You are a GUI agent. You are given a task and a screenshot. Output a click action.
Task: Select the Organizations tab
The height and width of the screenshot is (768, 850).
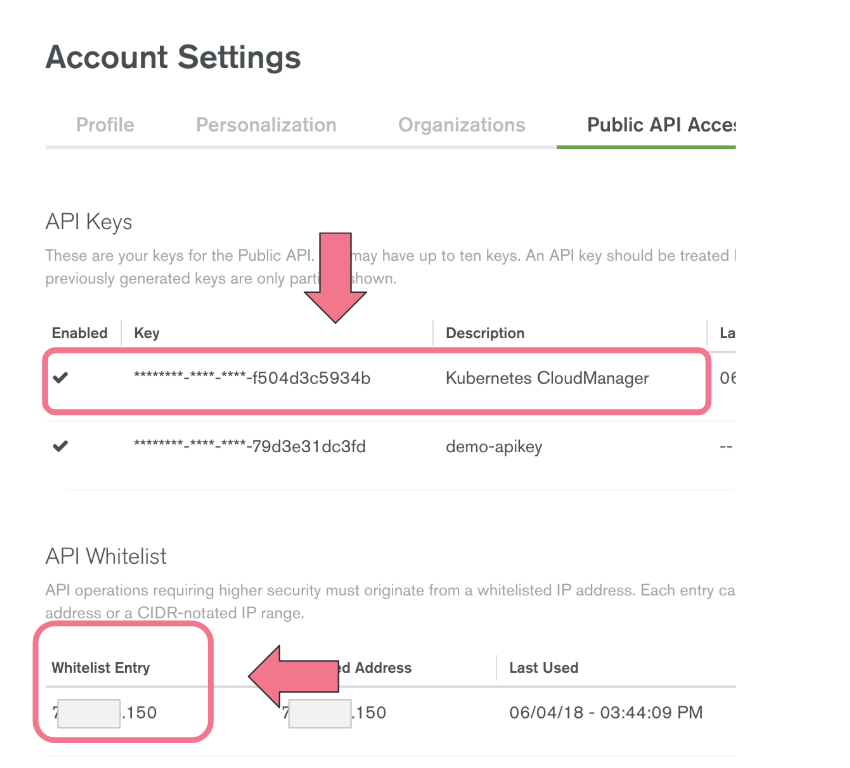pyautogui.click(x=461, y=125)
